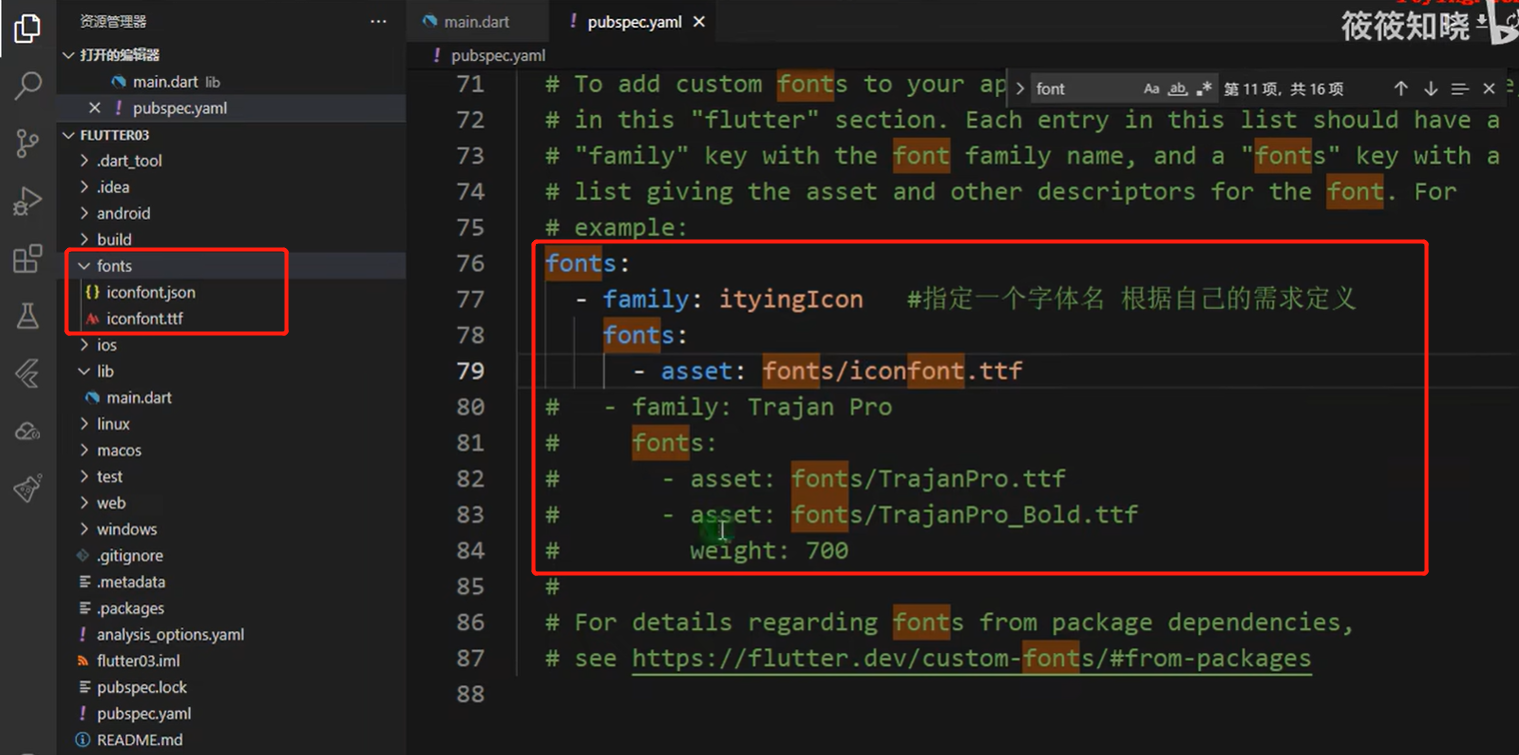The width and height of the screenshot is (1519, 755).
Task: Expand Toggle Replace chevron in find widget
Action: tap(1020, 89)
